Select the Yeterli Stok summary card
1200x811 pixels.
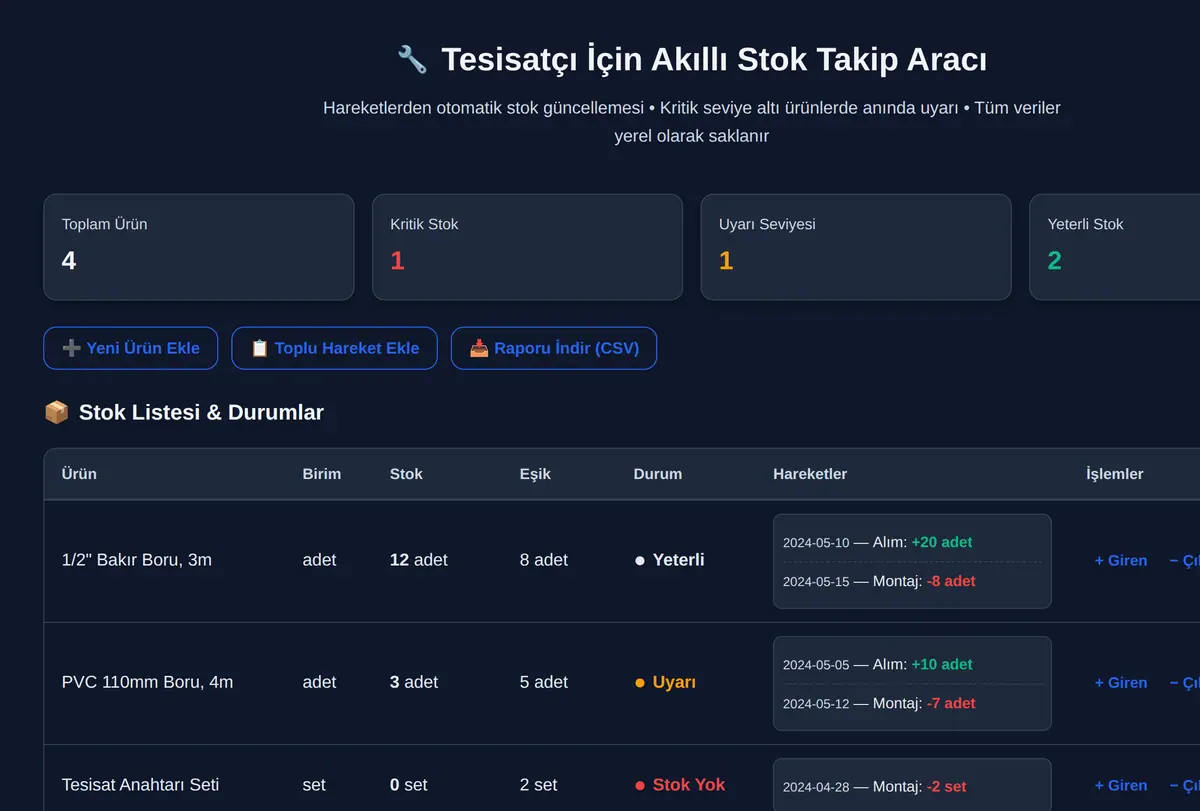point(1115,247)
